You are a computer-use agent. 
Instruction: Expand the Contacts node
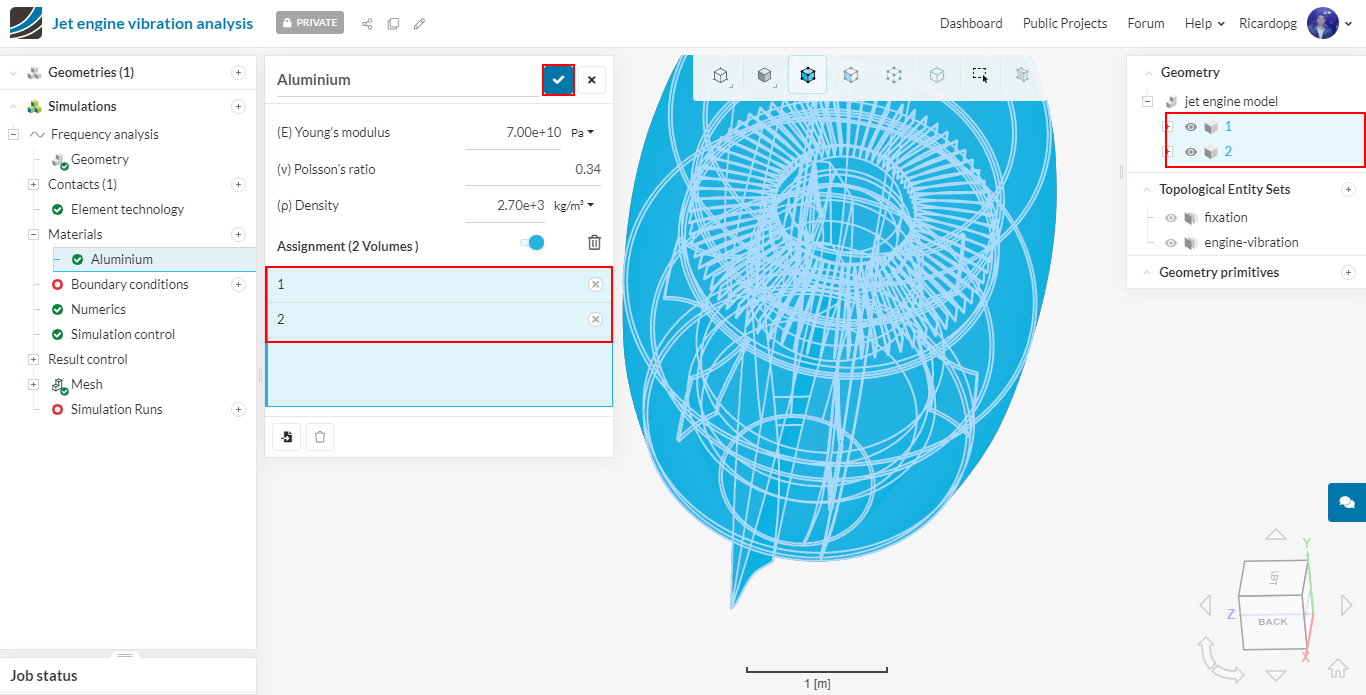click(x=34, y=184)
